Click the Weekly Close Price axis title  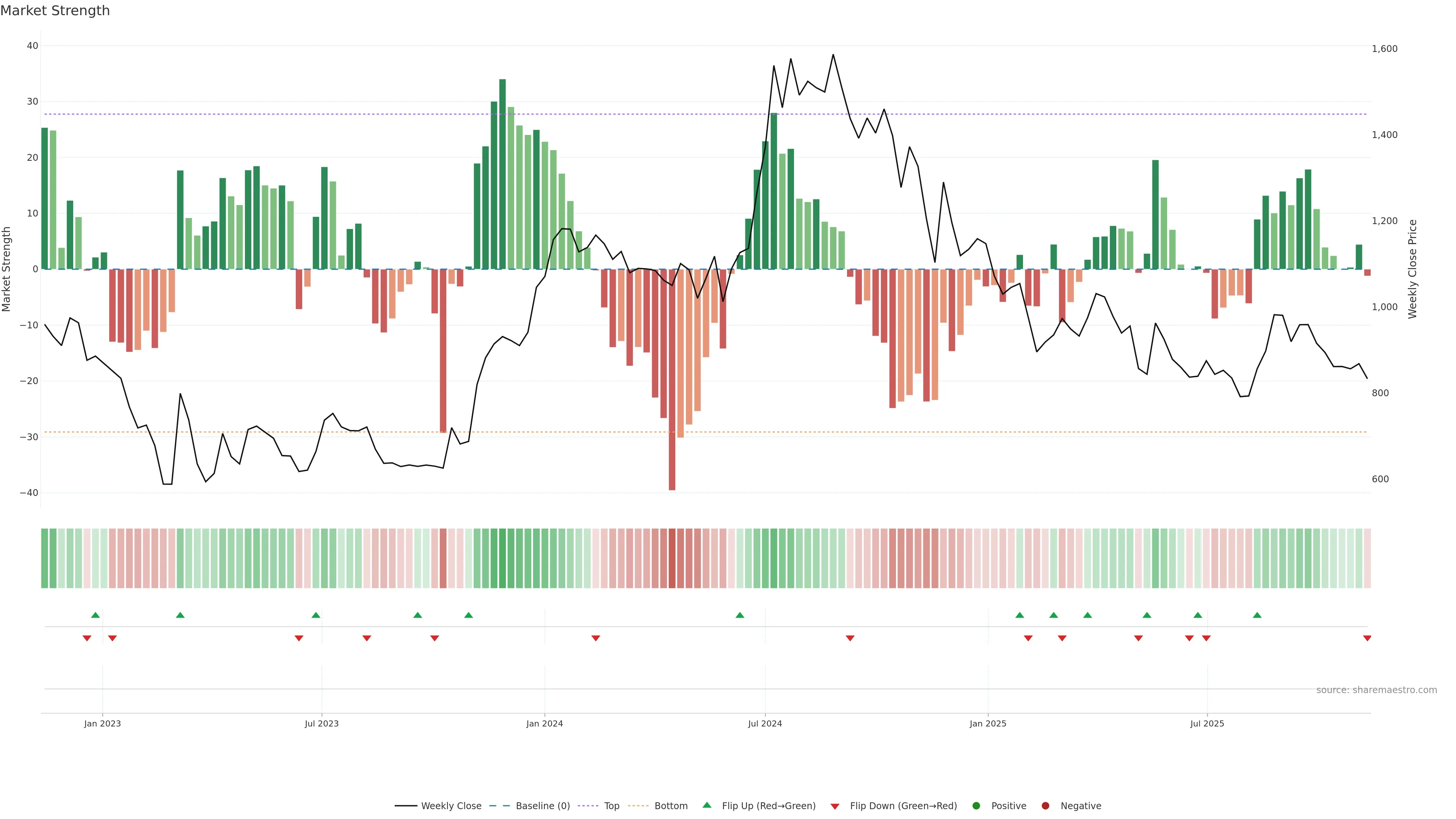click(1412, 269)
